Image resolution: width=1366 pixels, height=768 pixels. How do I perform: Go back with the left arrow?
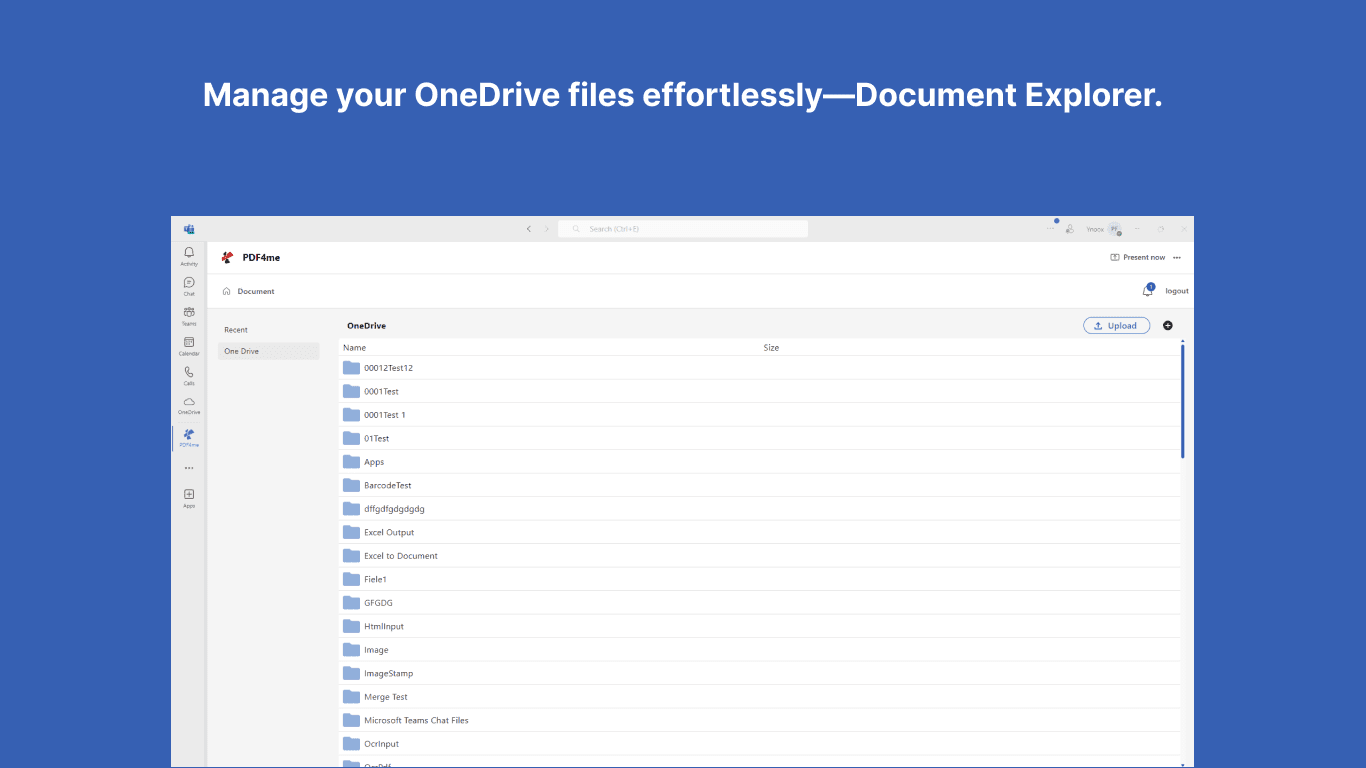[529, 229]
